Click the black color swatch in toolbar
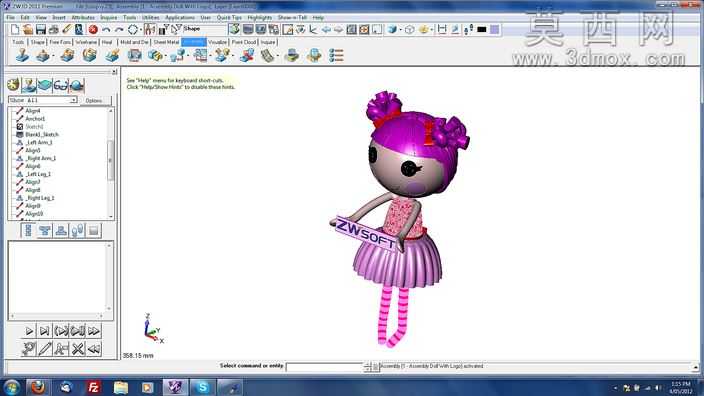 [482, 30]
